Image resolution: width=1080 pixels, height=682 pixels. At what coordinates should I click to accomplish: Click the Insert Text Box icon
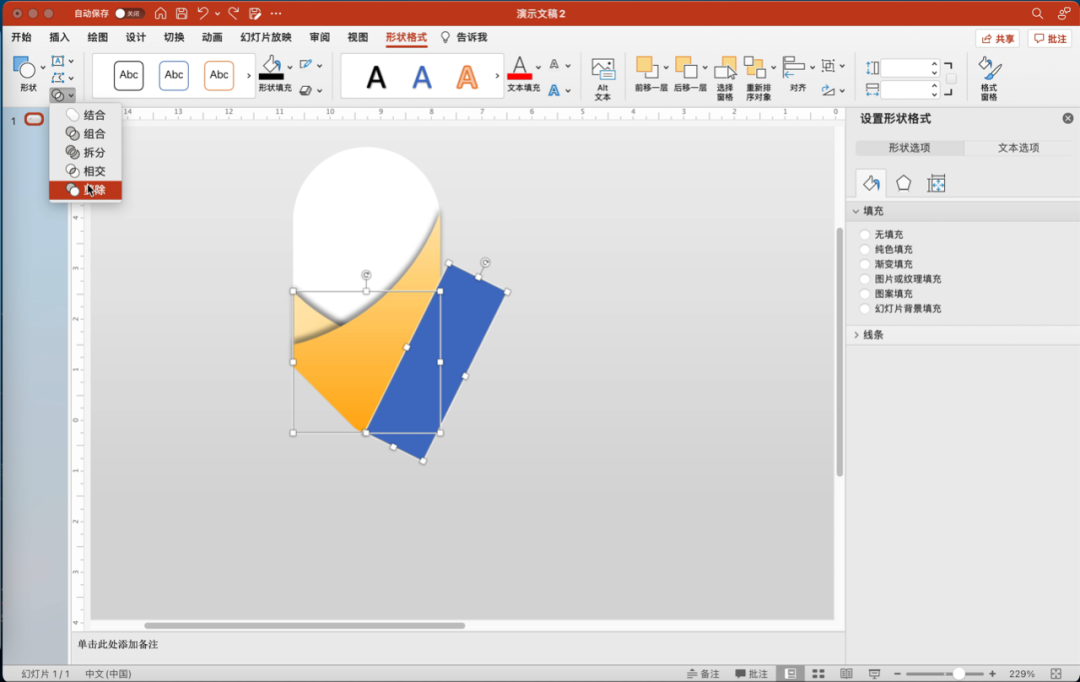pos(59,61)
